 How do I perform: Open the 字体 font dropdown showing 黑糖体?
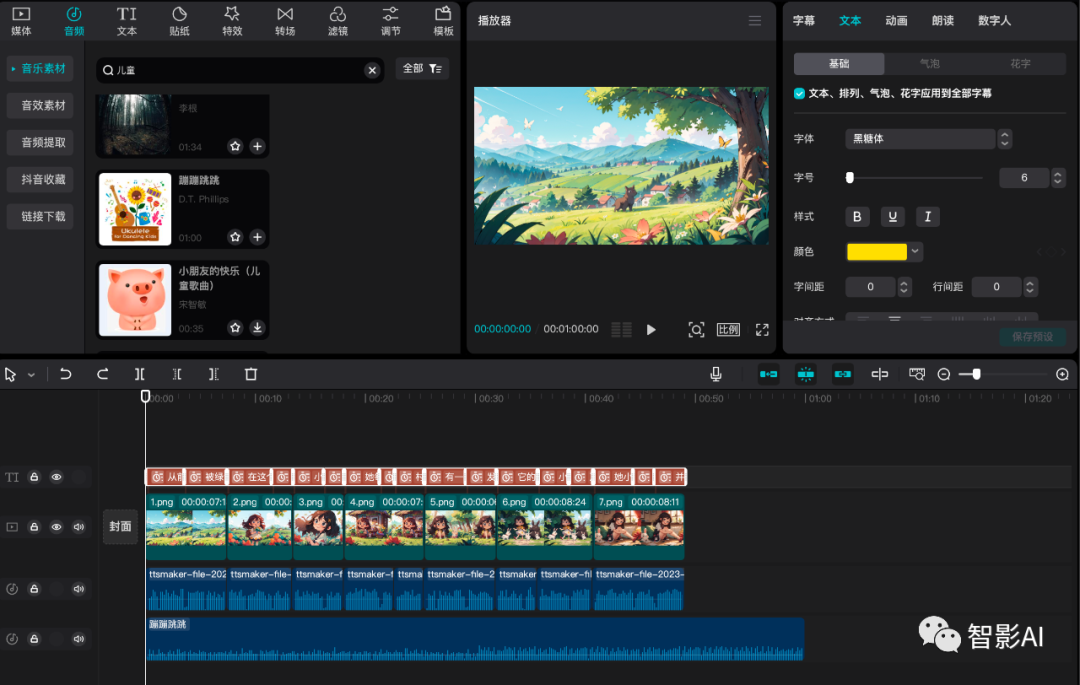coord(919,138)
